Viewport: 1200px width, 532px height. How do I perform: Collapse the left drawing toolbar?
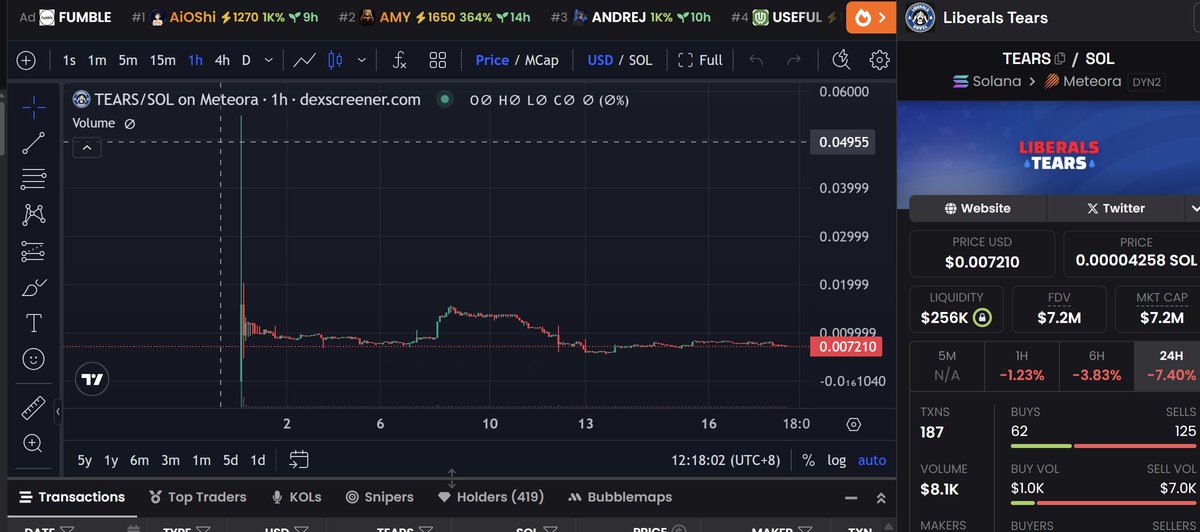(x=58, y=411)
